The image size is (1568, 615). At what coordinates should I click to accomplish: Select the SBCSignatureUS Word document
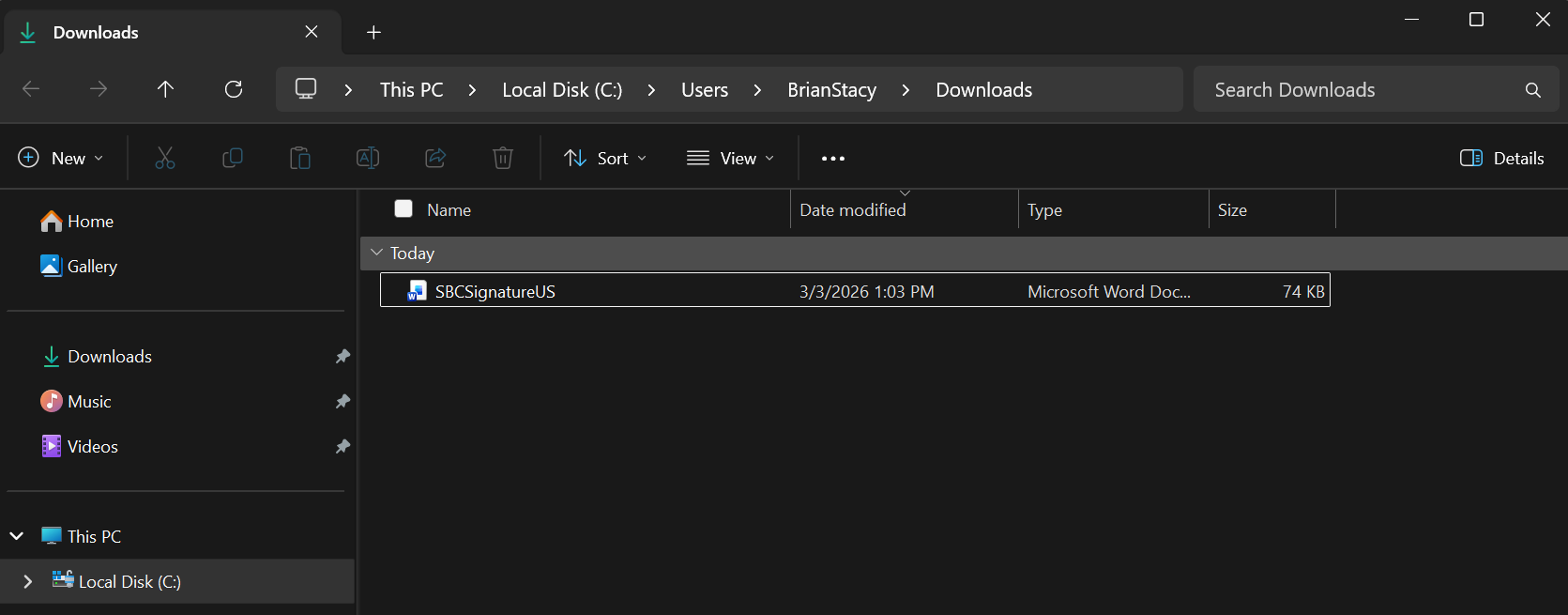495,291
